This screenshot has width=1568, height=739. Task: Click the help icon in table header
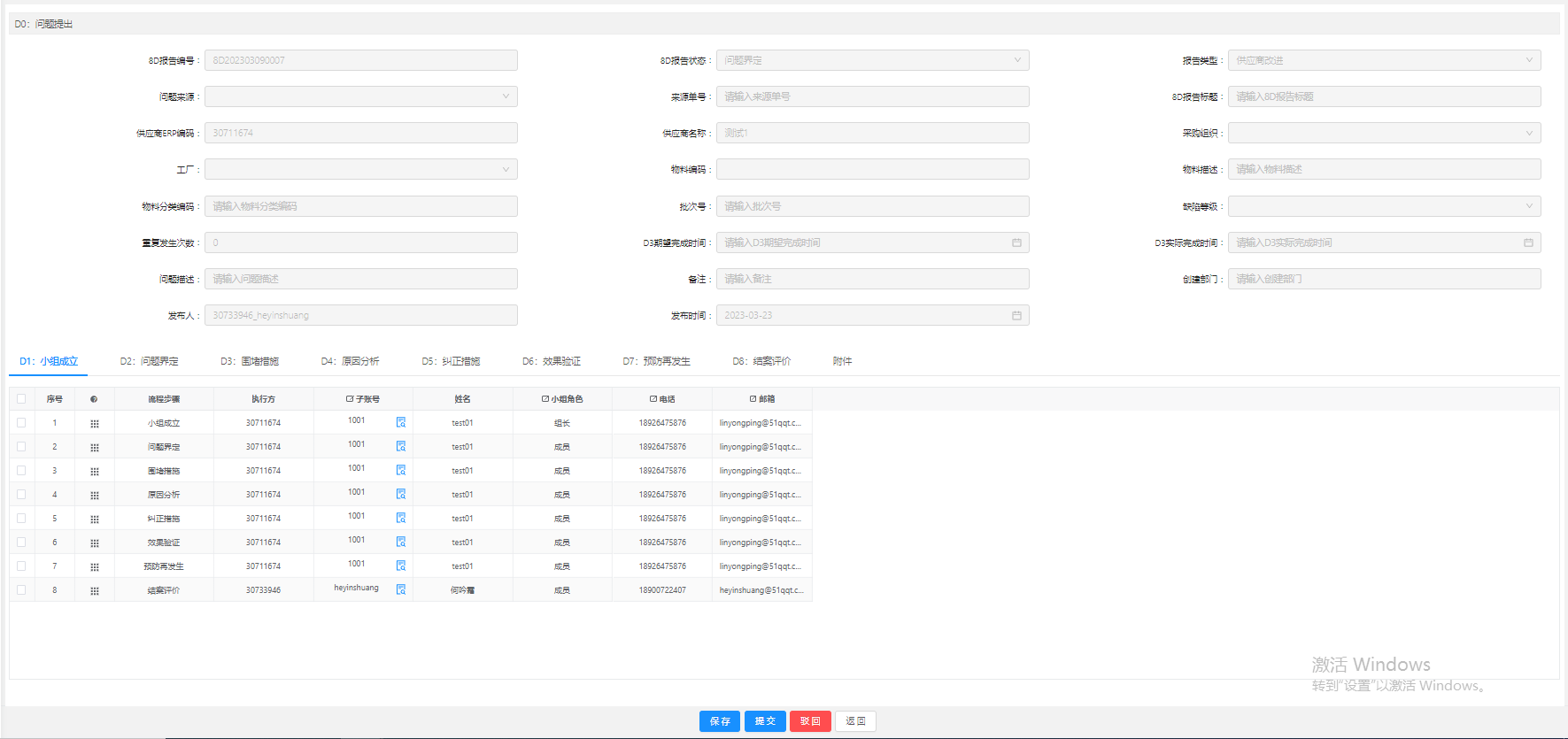pyautogui.click(x=94, y=399)
